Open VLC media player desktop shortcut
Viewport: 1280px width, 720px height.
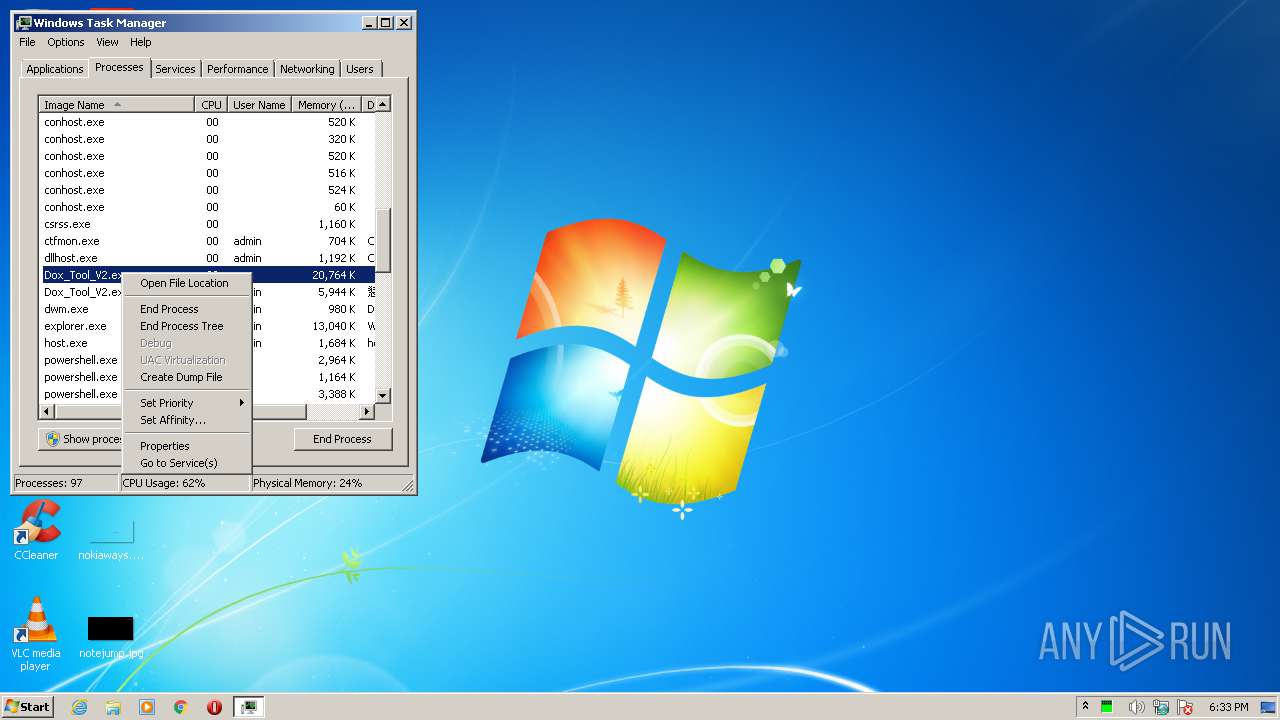(36, 633)
